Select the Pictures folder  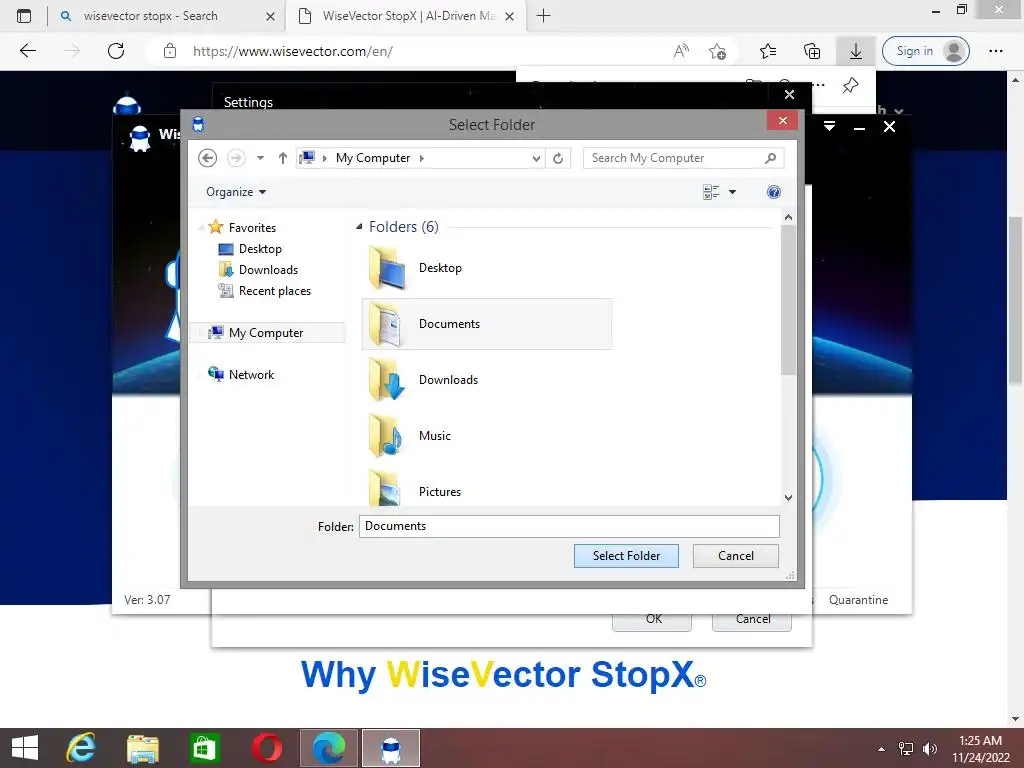point(487,490)
